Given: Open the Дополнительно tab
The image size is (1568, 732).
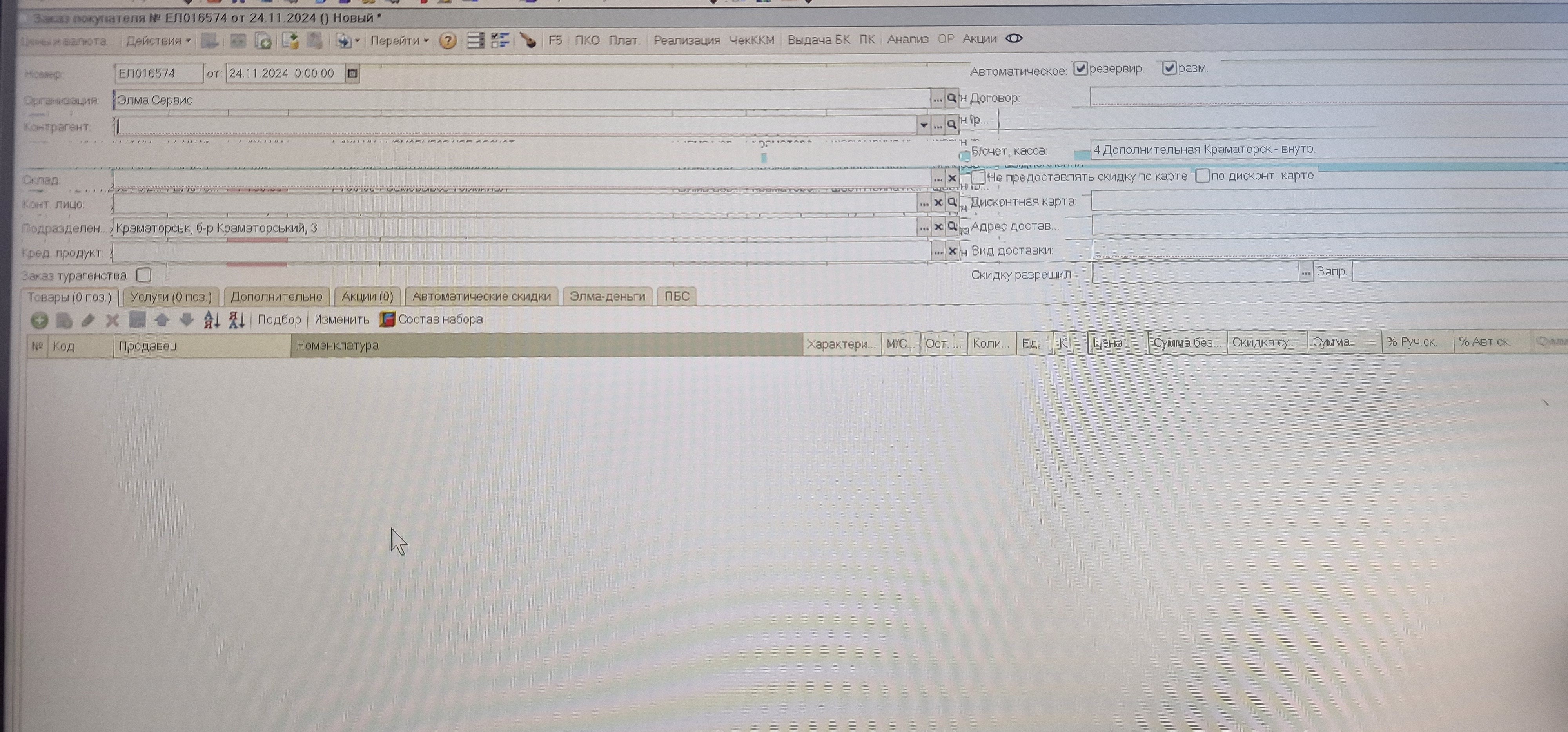Looking at the screenshot, I should coord(276,296).
